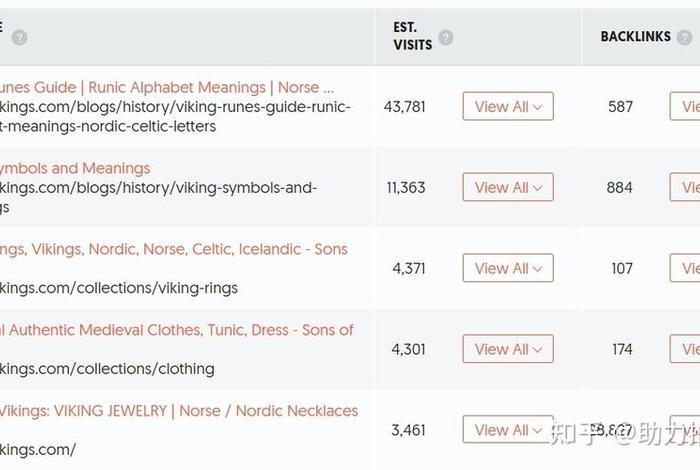Sort by EST. VISITS column header
Screen dimensions: 700x470
coord(412,36)
